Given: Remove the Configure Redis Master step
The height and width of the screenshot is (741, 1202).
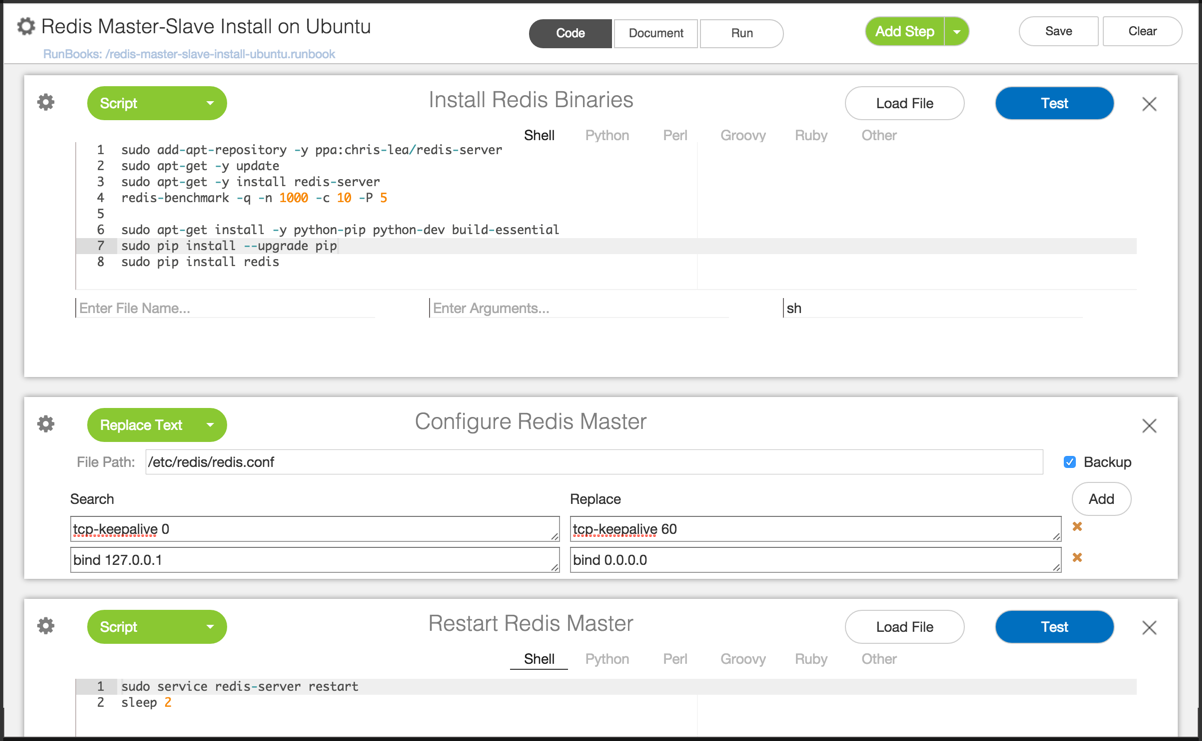Looking at the screenshot, I should click(x=1149, y=426).
